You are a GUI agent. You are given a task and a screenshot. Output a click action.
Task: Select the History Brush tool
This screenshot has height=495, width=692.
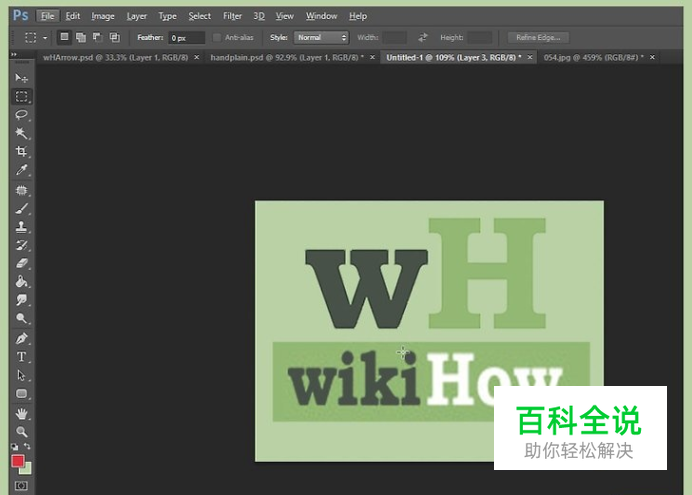pos(21,245)
